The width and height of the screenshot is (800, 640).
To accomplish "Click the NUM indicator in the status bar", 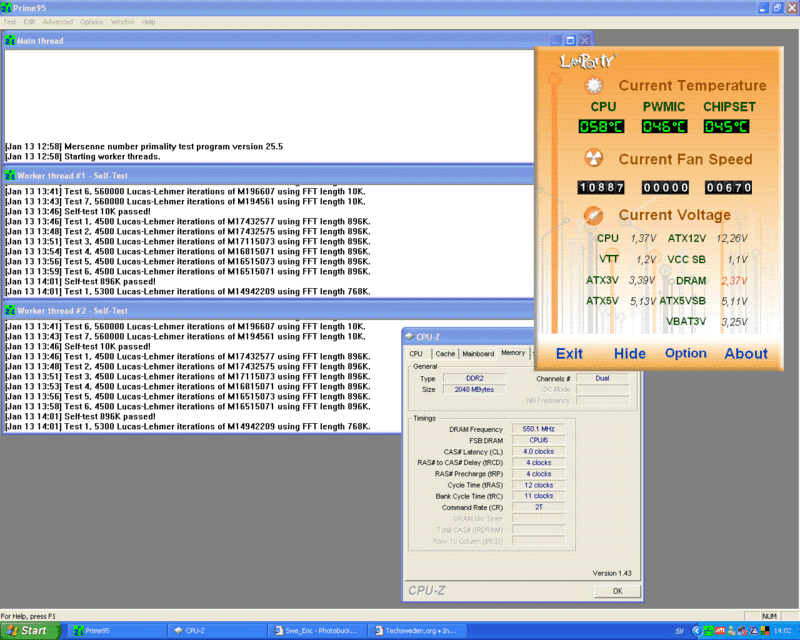I will point(769,616).
